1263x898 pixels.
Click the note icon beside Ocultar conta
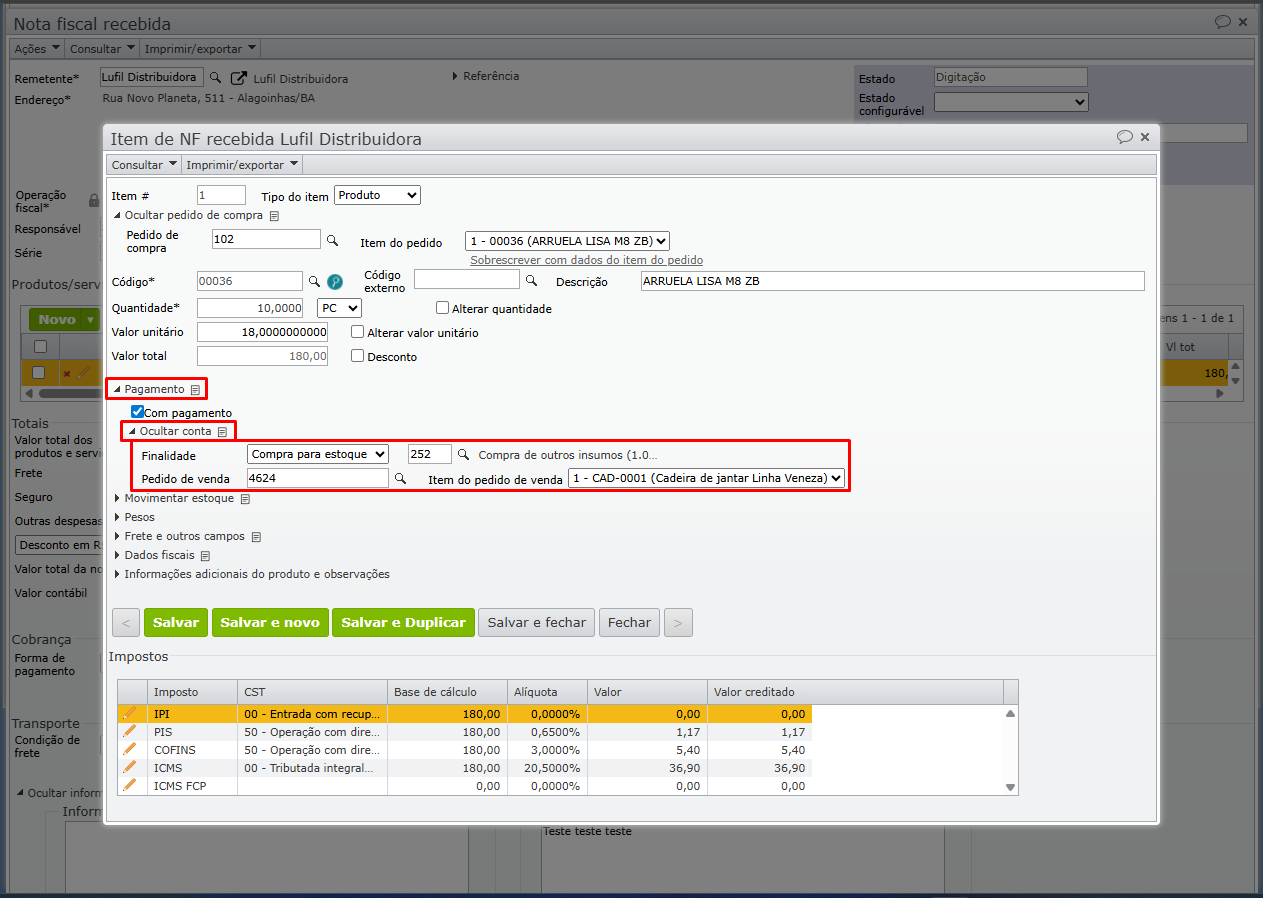point(222,432)
